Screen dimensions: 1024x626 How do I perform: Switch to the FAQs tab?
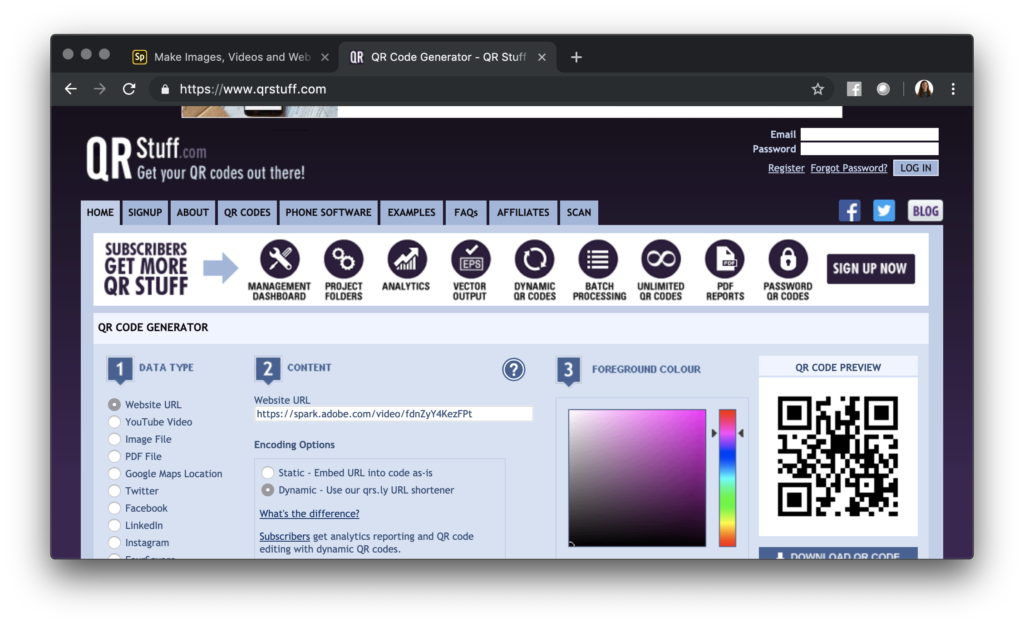tap(465, 212)
